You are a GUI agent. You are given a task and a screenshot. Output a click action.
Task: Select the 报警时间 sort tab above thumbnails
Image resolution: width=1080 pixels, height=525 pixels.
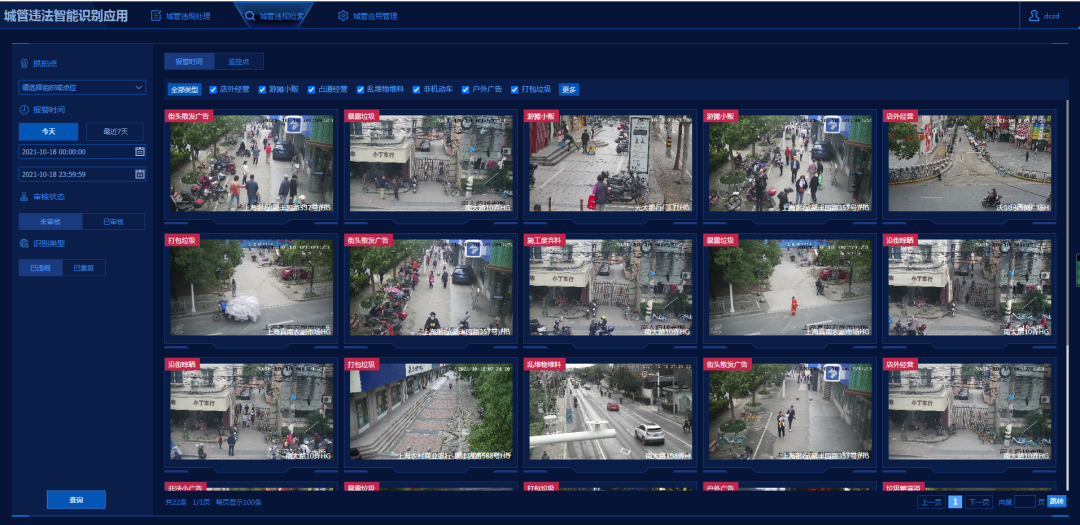point(189,61)
